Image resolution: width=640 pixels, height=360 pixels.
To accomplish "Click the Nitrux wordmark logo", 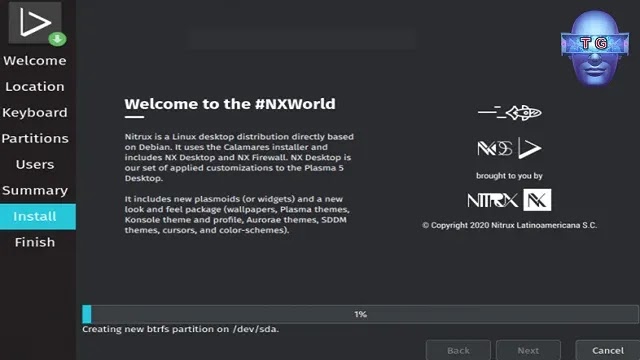I will (493, 200).
